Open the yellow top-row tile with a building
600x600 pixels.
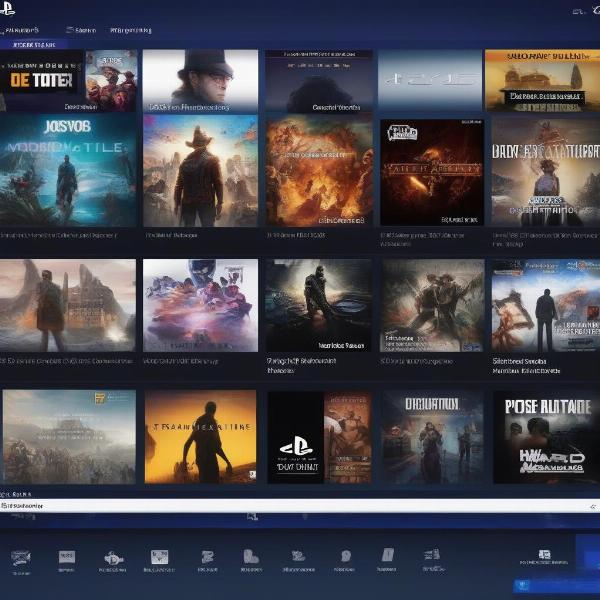[x=543, y=80]
